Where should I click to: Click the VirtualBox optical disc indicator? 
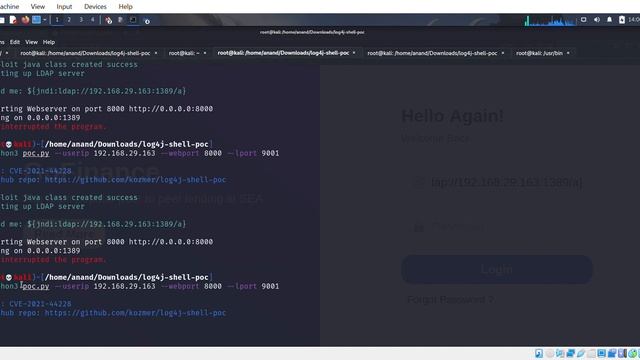point(549,353)
